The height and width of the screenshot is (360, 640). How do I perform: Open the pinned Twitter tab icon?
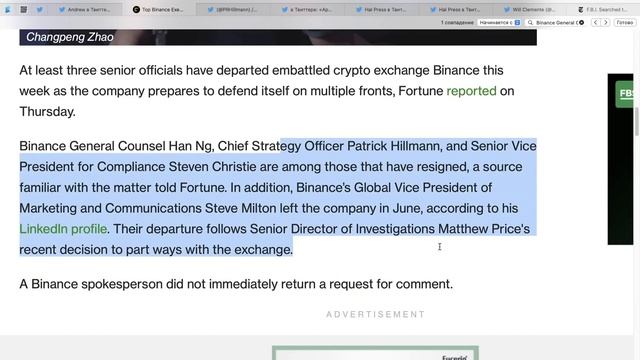pyautogui.click(x=40, y=9)
